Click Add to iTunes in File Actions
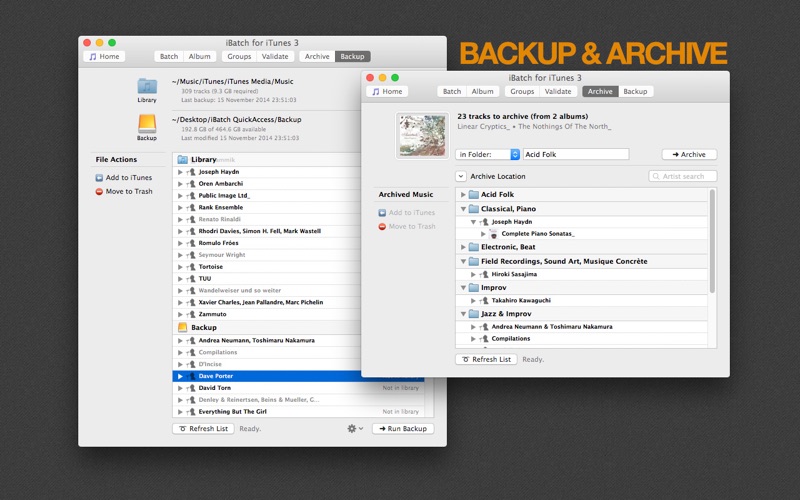 pos(123,178)
